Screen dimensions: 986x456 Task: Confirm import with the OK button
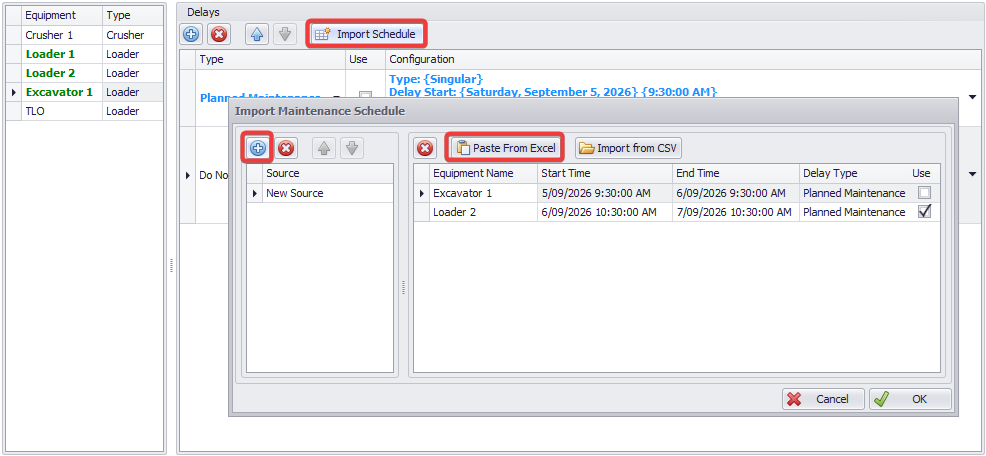[911, 399]
